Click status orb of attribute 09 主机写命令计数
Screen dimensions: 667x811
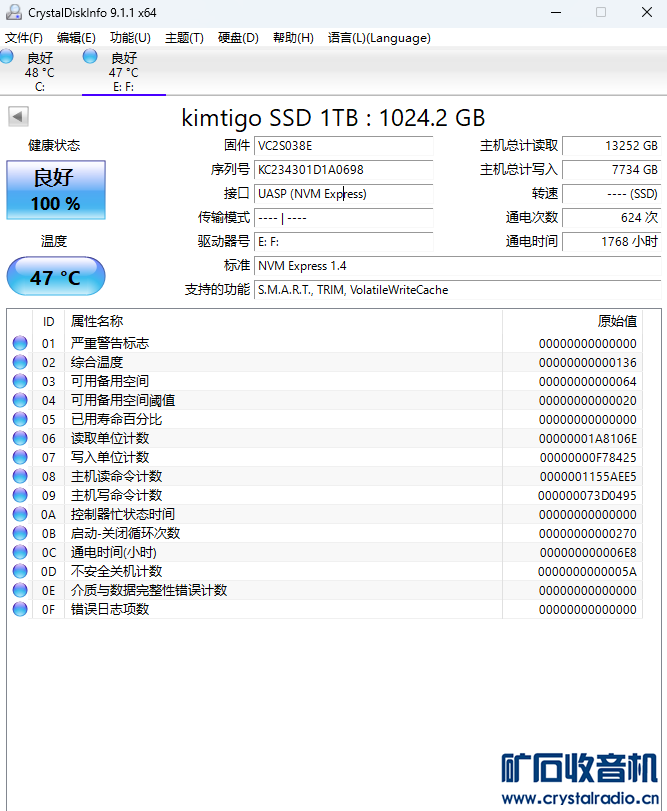pyautogui.click(x=20, y=495)
